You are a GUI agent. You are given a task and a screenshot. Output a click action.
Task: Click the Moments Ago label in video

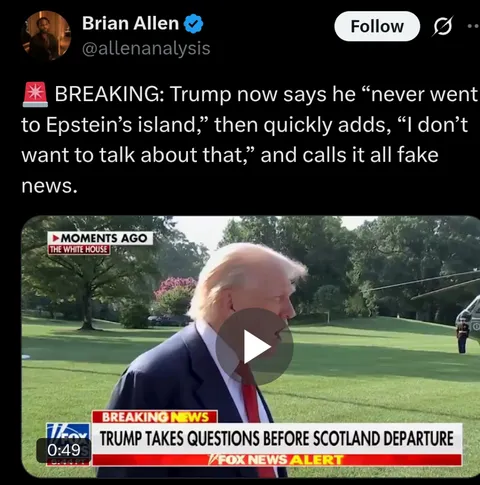[100, 238]
